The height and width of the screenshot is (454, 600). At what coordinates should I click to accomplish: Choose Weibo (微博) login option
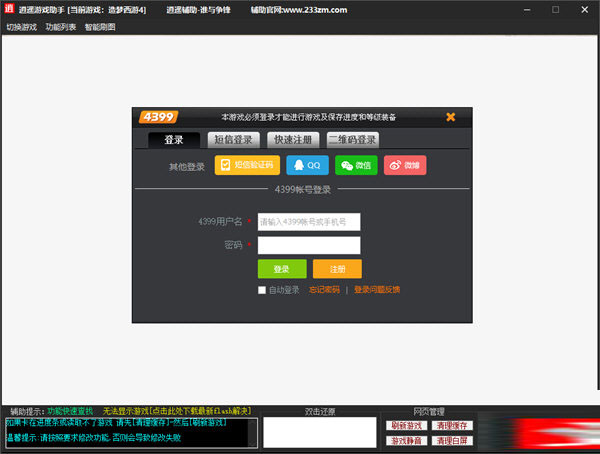[404, 165]
